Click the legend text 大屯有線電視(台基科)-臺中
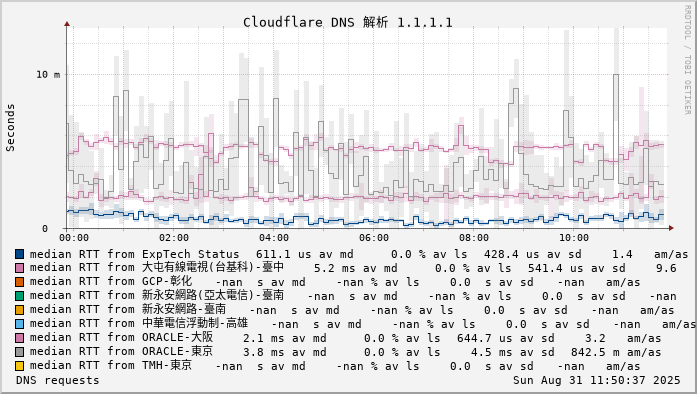Screen dimensions: 697x394 (213, 267)
